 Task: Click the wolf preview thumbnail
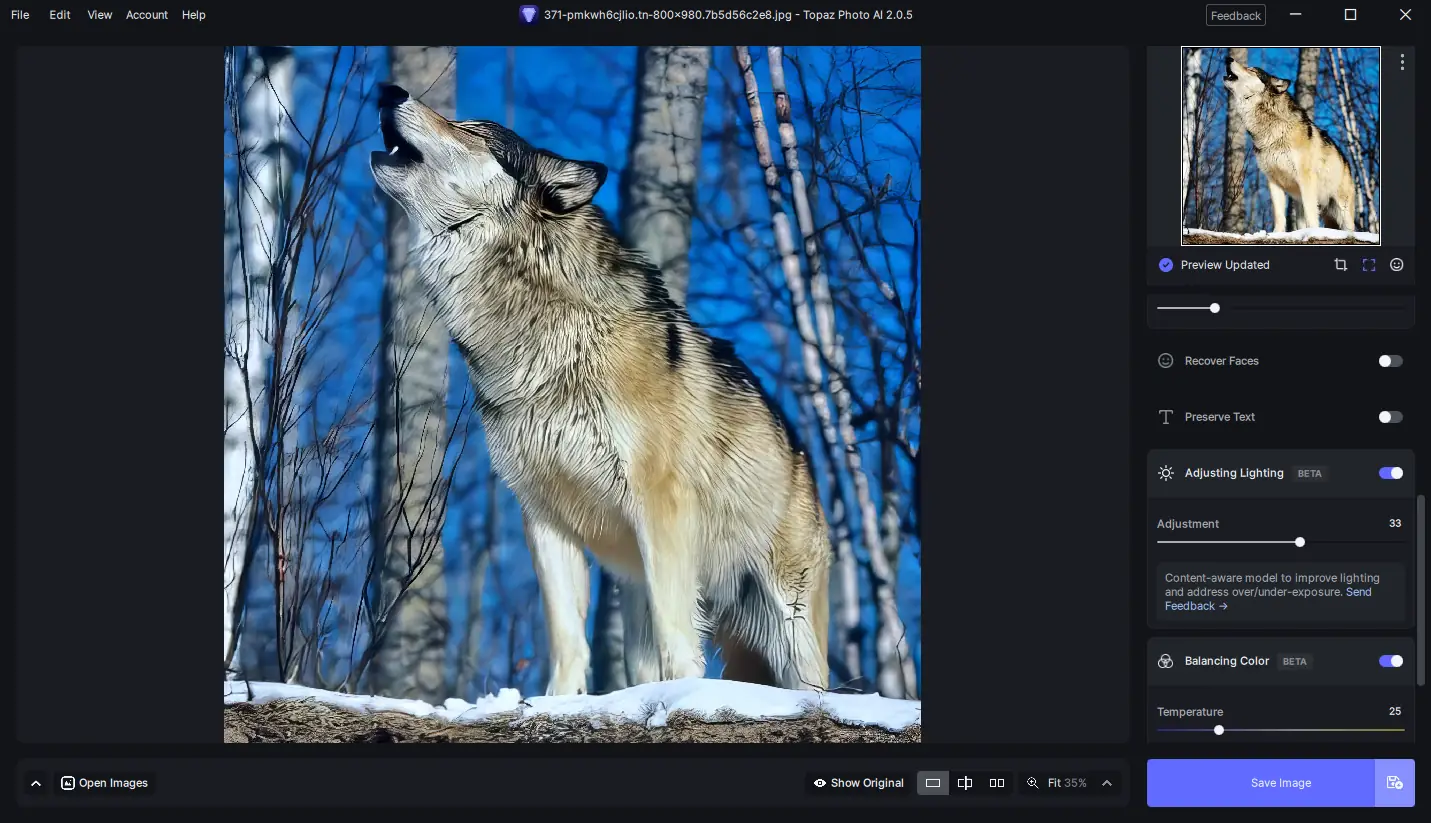click(x=1281, y=145)
